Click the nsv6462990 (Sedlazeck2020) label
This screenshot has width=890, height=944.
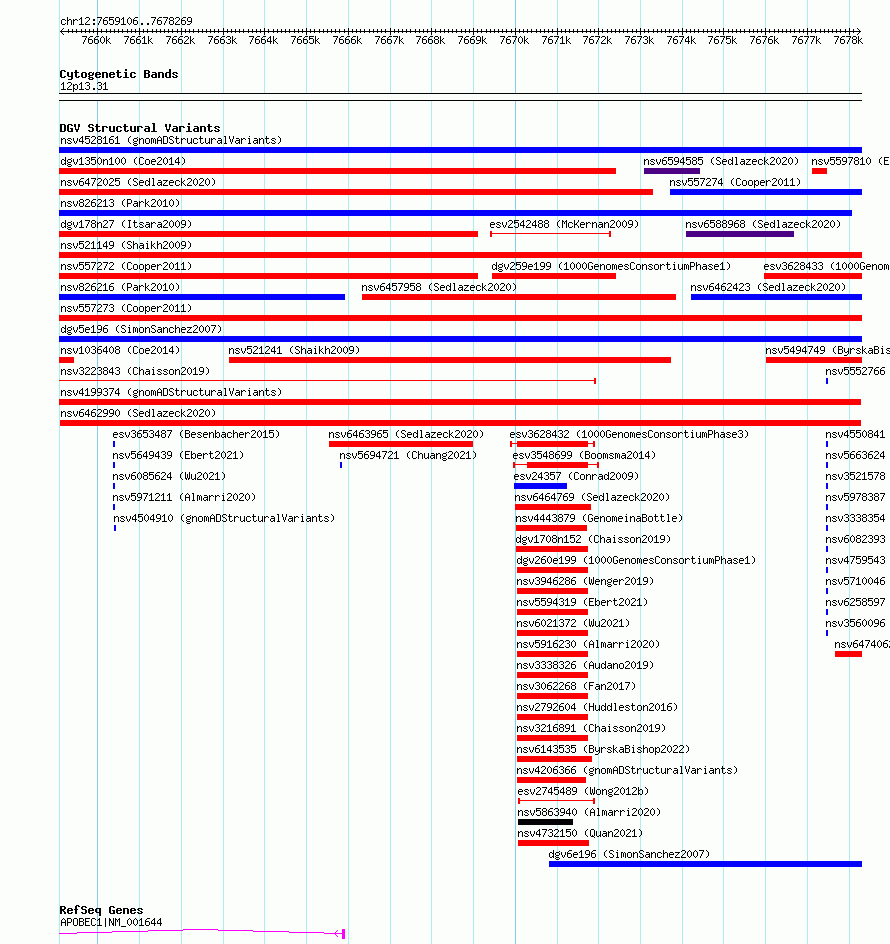[138, 414]
